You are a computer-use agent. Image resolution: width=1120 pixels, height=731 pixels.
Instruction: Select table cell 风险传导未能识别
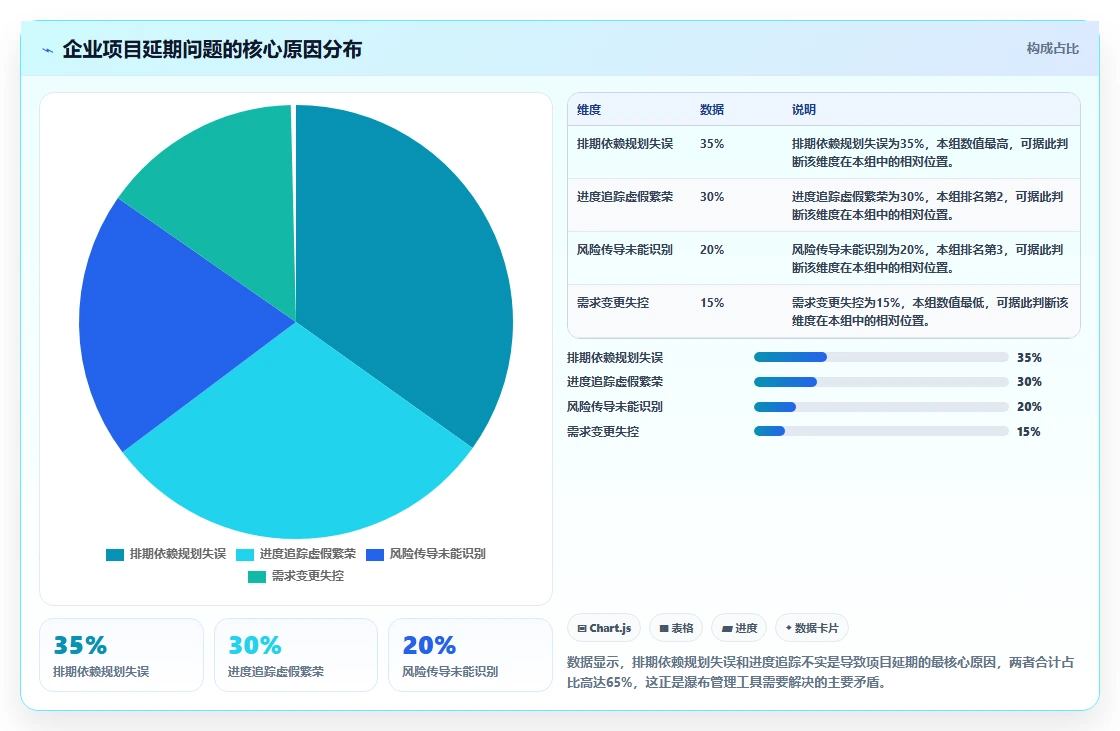click(x=625, y=250)
